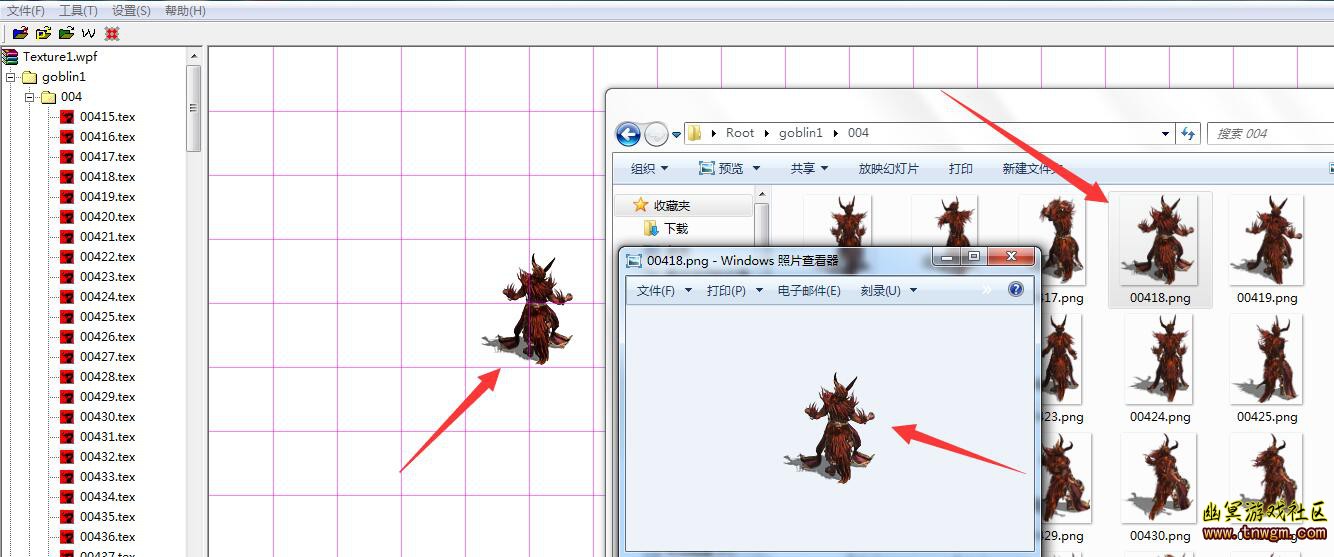The width and height of the screenshot is (1334, 557).
Task: Click the tree panel scrollbar up arrow
Action: tap(194, 57)
